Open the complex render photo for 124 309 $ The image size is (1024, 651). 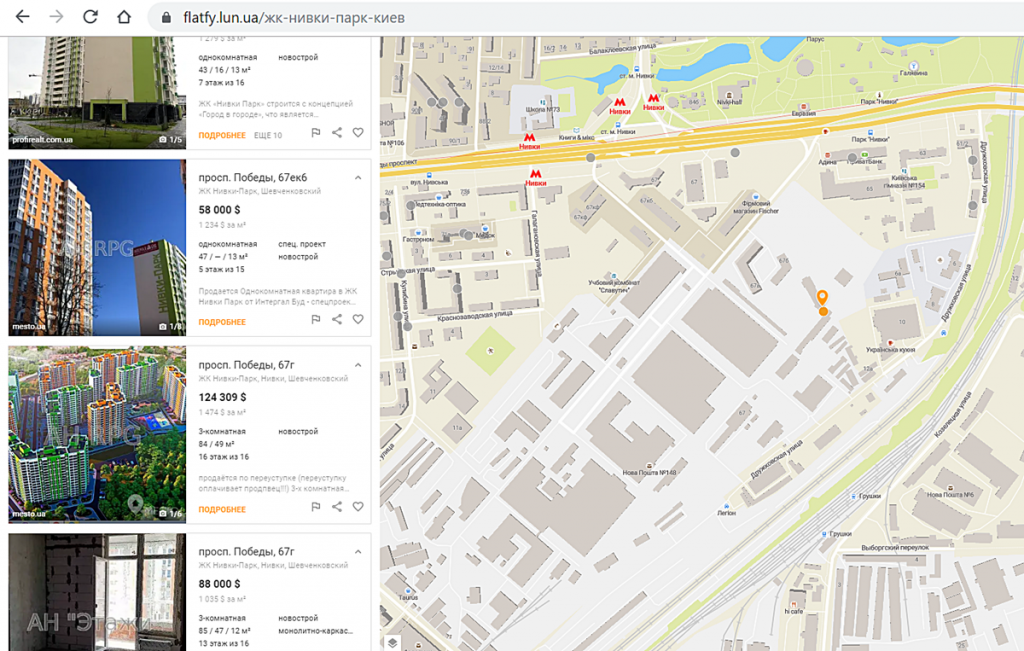pyautogui.click(x=97, y=434)
